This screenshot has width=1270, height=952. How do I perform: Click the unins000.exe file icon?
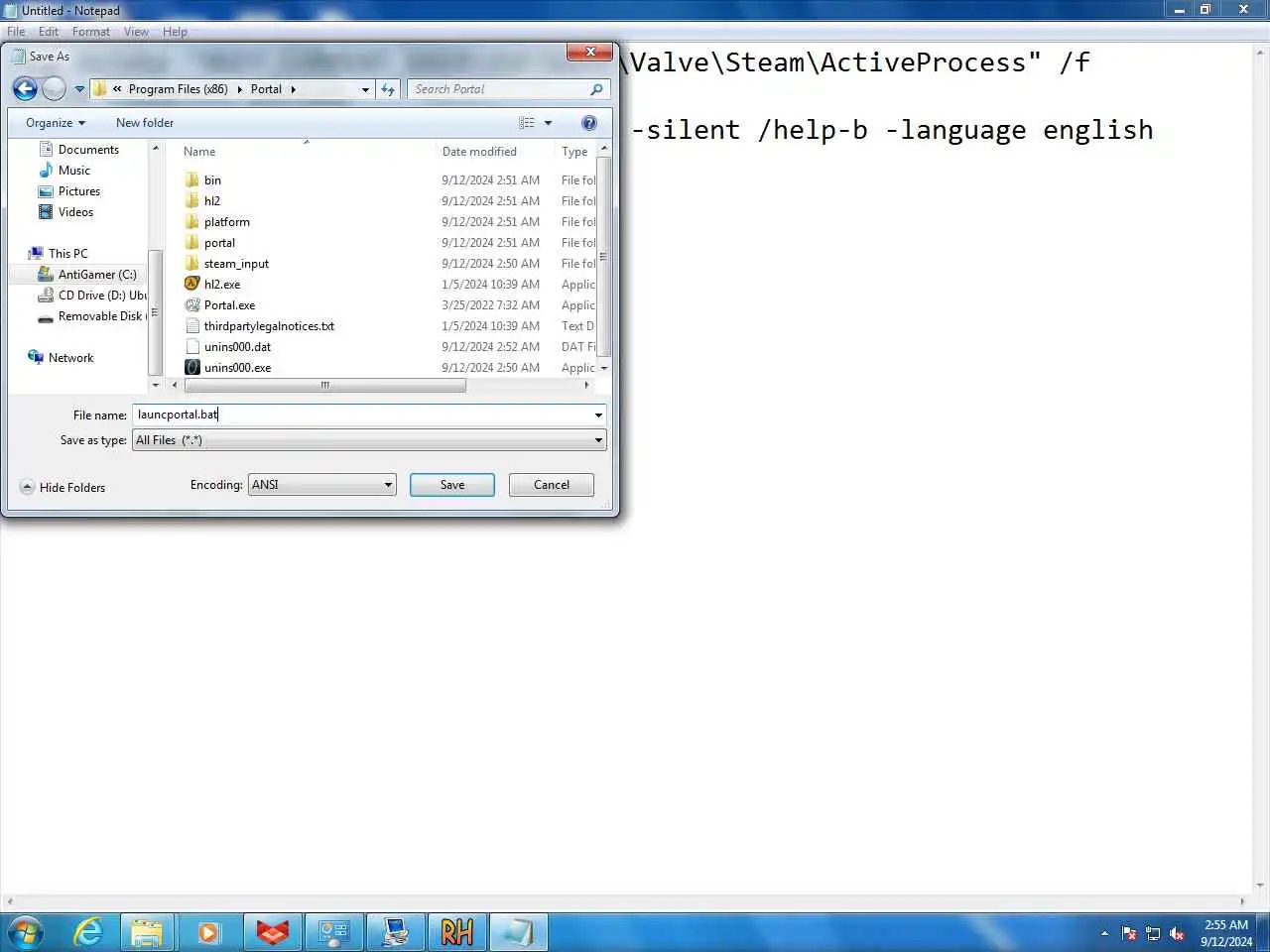pos(192,368)
